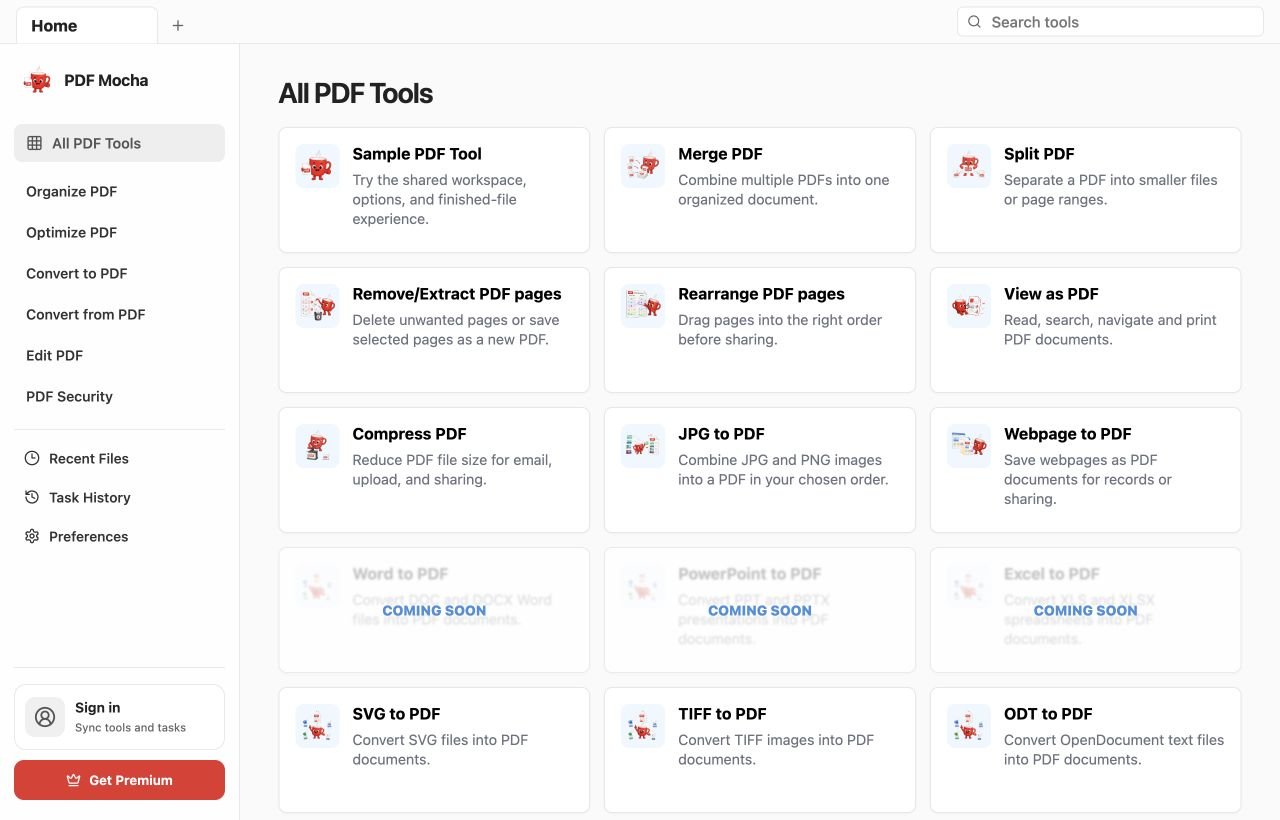Screen dimensions: 1280x820
Task: Open the Convert from PDF category
Action: click(86, 314)
